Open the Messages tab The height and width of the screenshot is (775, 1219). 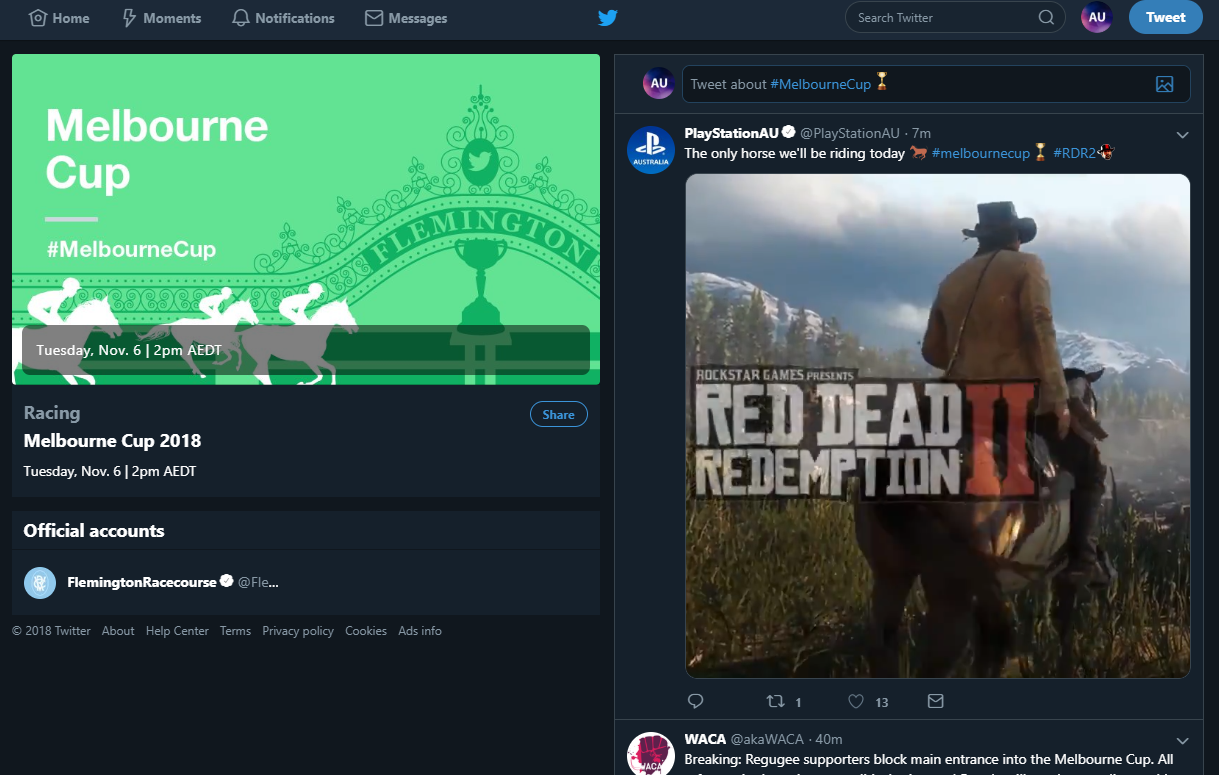click(x=406, y=18)
